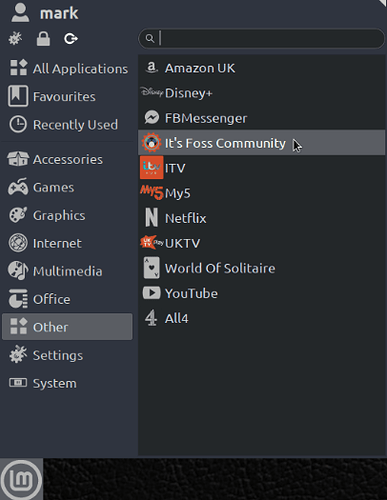Image resolution: width=387 pixels, height=500 pixels.
Task: Open system settings gear icon near username
Action: (15, 39)
